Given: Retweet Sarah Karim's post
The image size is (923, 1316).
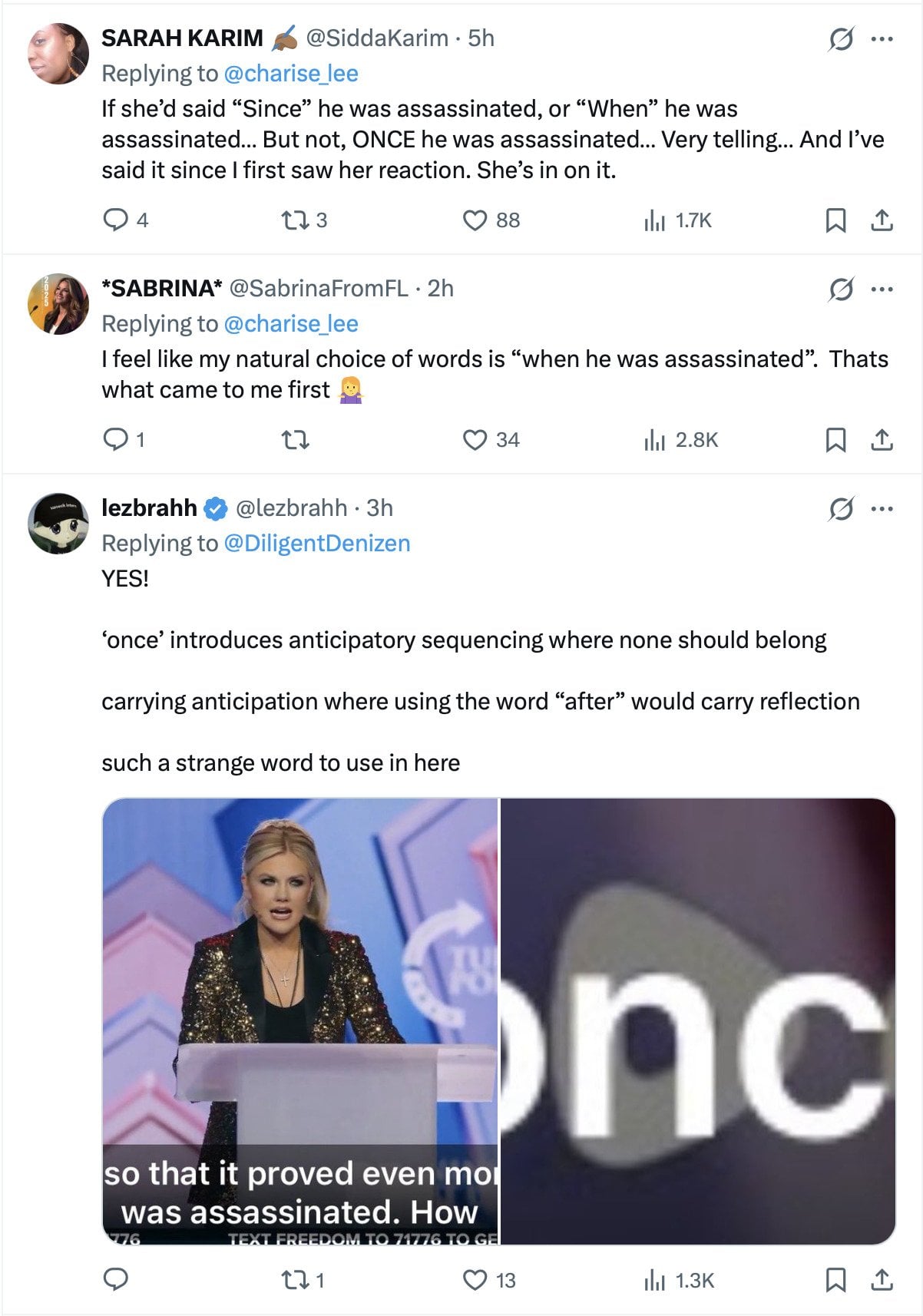Looking at the screenshot, I should point(295,220).
